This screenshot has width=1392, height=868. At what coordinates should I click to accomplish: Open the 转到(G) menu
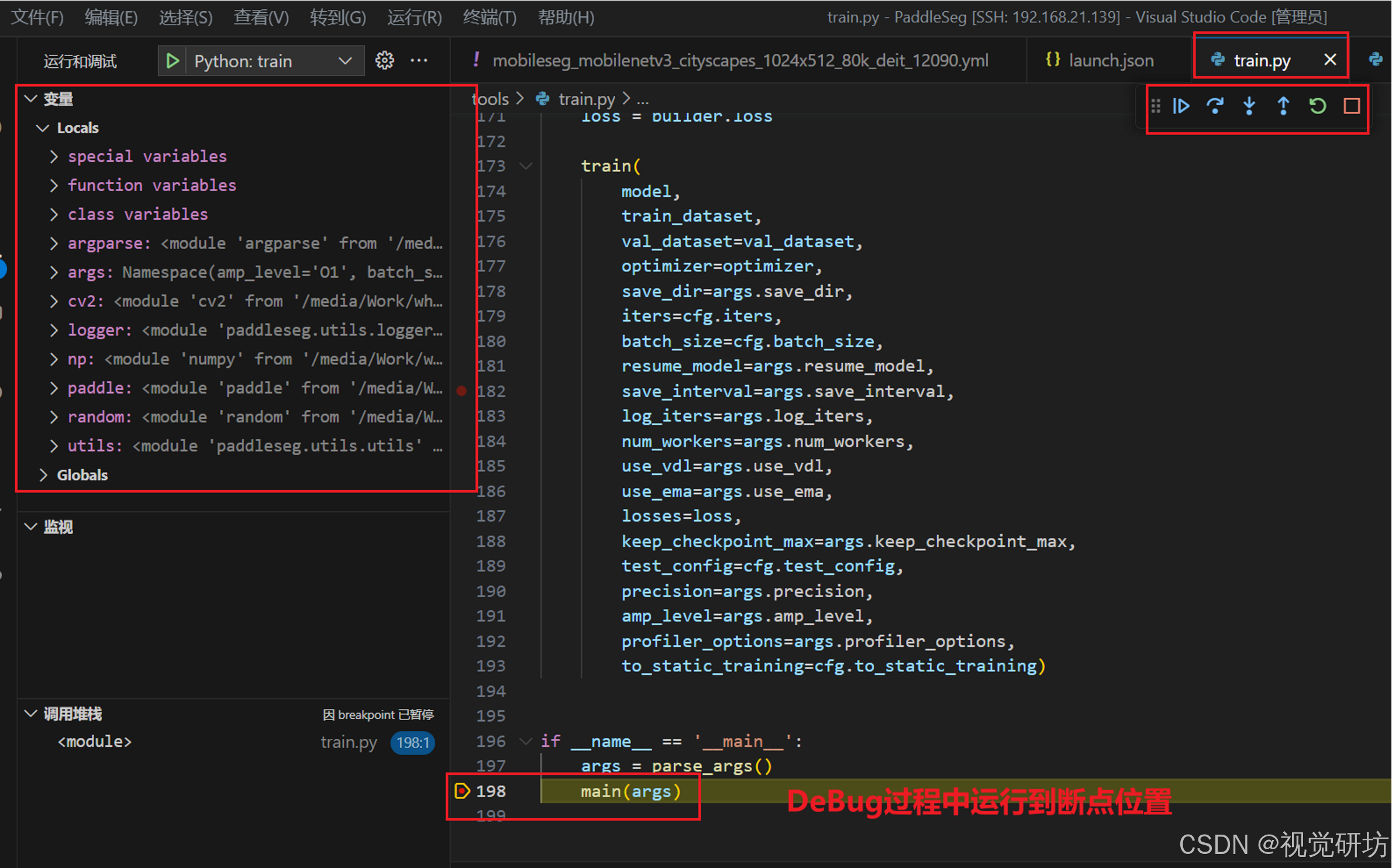[338, 17]
